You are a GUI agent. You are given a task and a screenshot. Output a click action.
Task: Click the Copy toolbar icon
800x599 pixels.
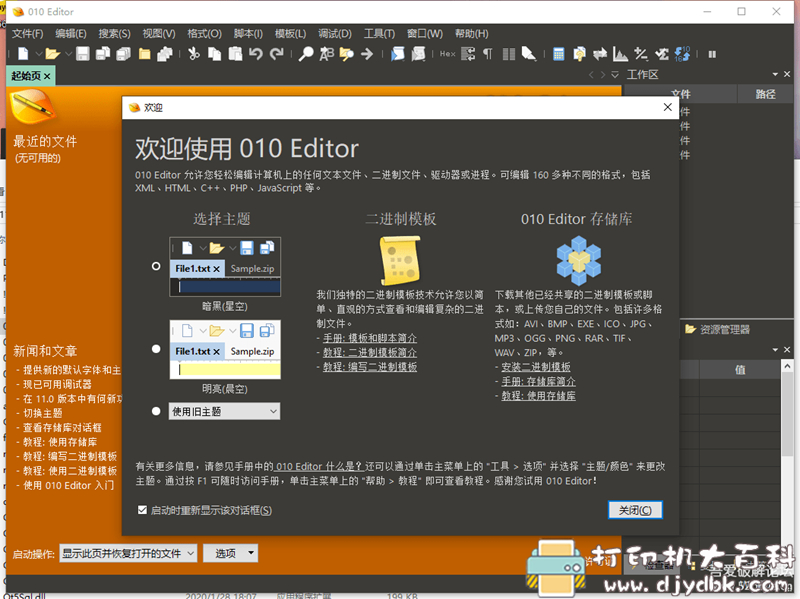[x=215, y=54]
